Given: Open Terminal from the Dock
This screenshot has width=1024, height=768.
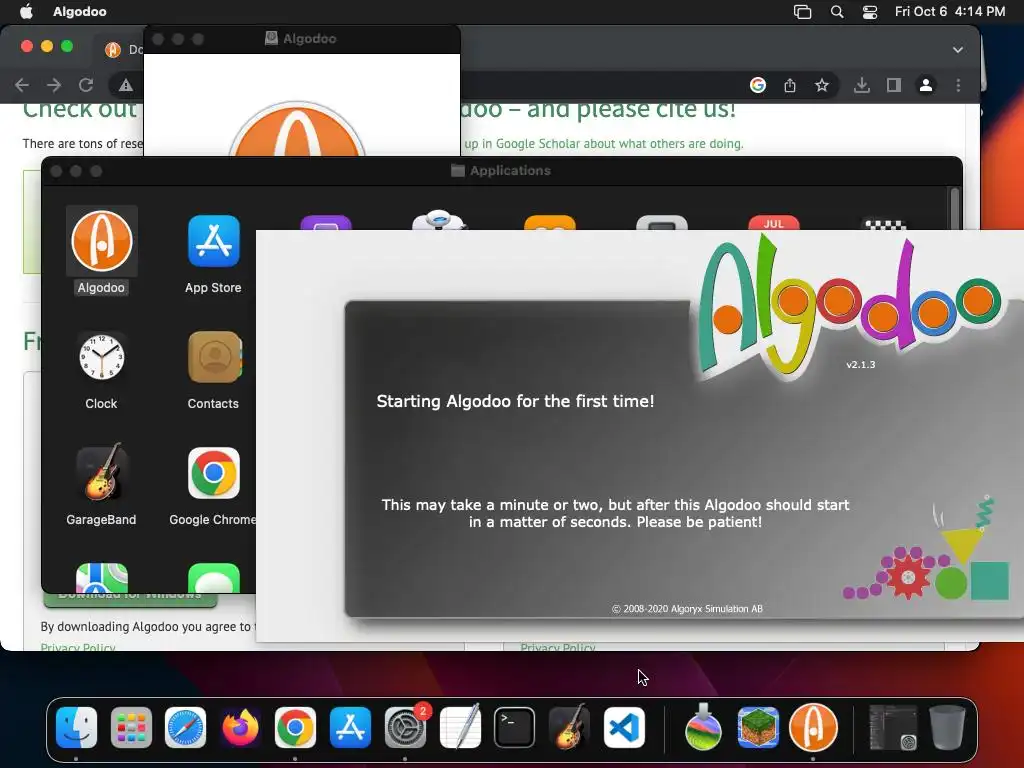Looking at the screenshot, I should 515,728.
